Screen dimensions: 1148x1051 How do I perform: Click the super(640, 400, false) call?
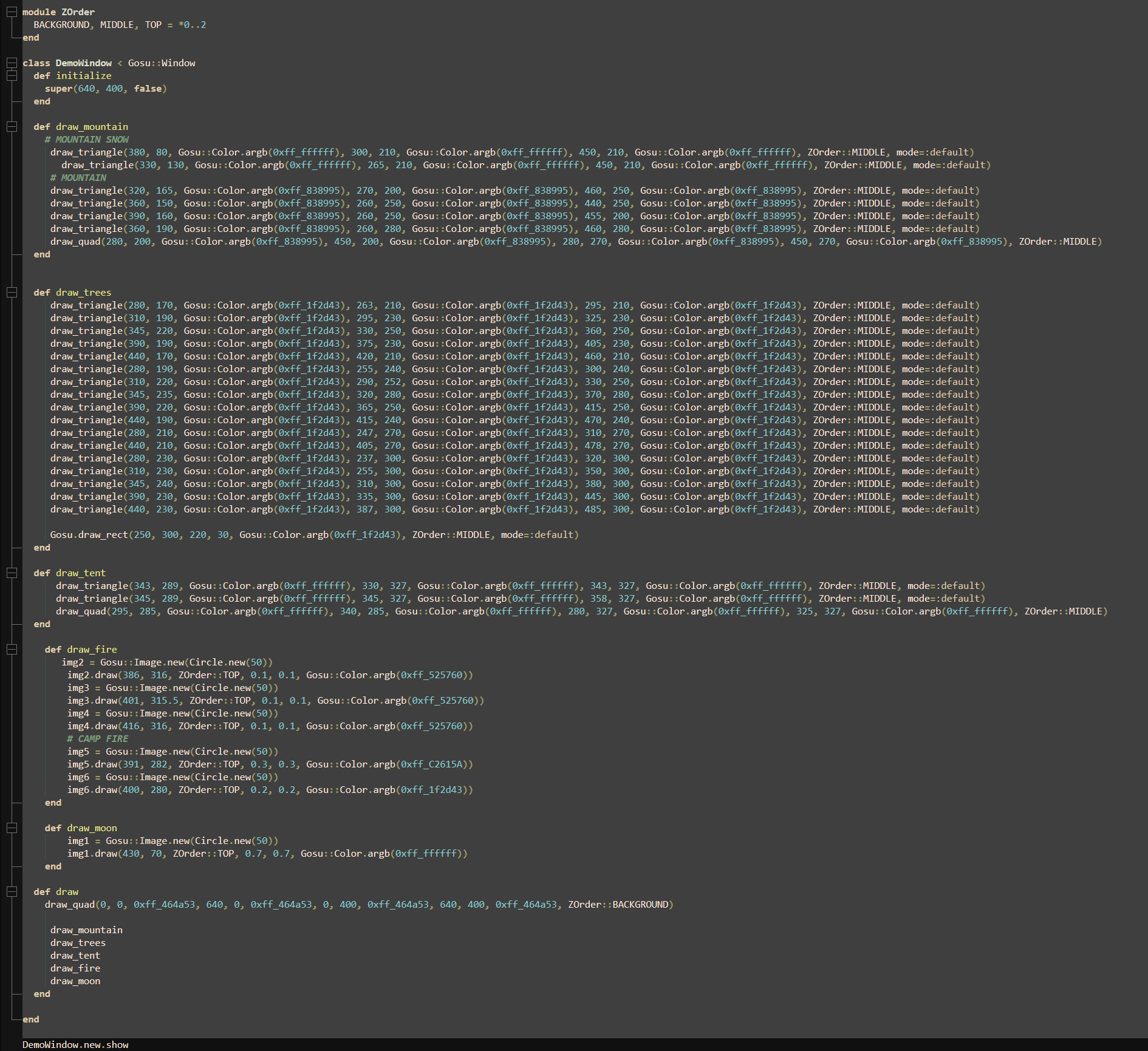click(x=106, y=88)
